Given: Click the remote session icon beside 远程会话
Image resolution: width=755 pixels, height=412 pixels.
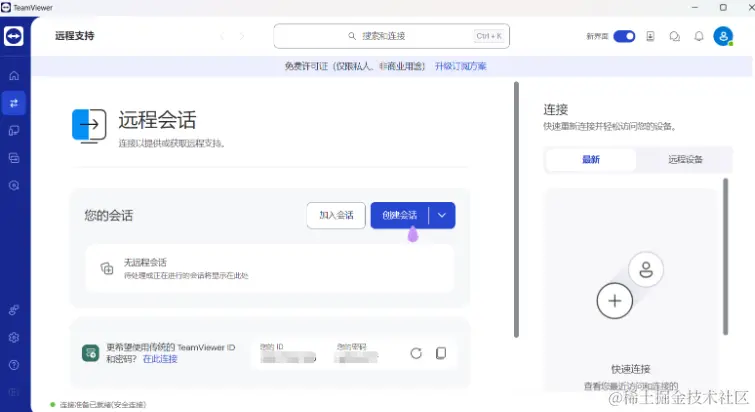Looking at the screenshot, I should pyautogui.click(x=89, y=126).
